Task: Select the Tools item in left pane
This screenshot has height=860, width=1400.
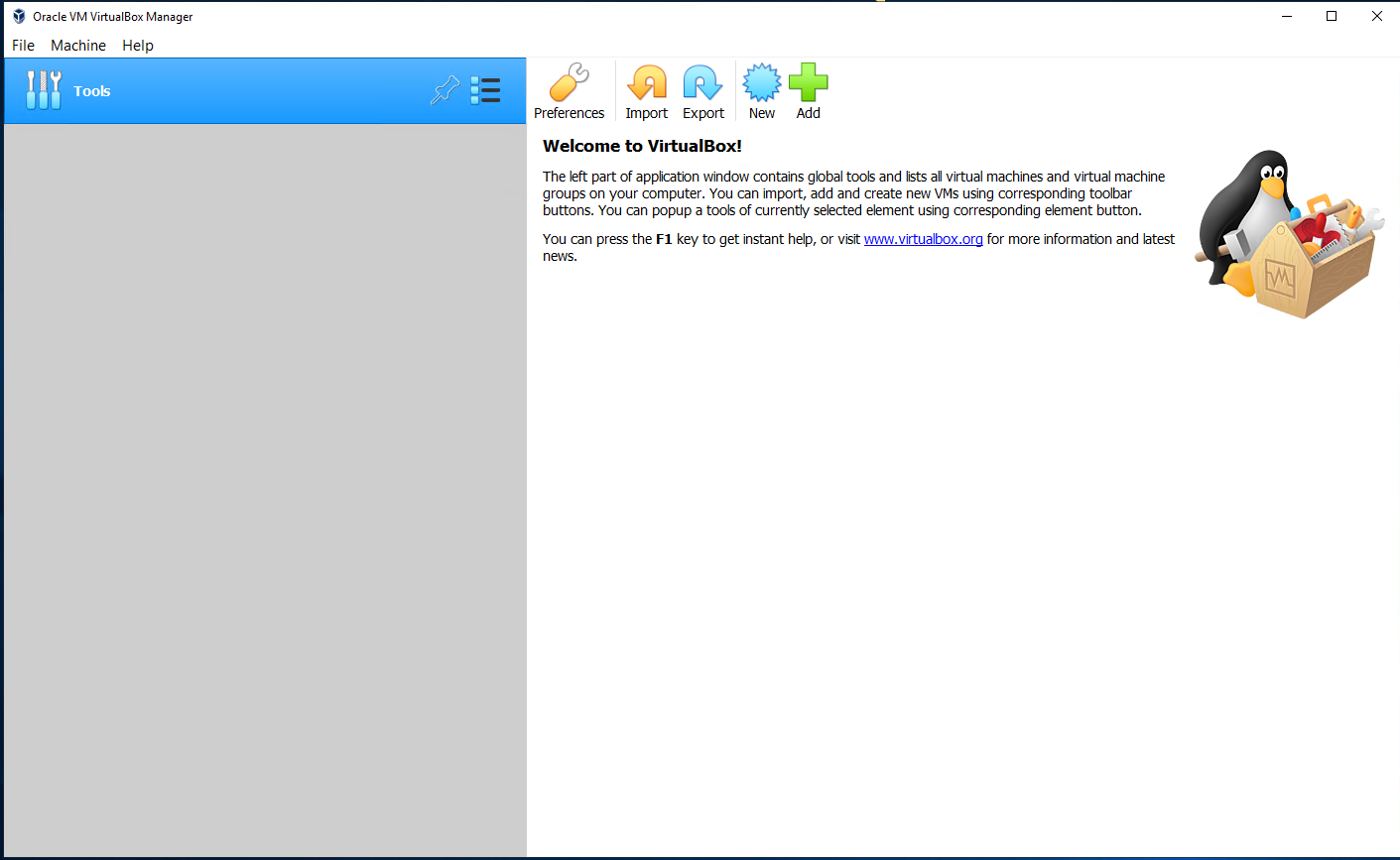Action: [x=265, y=90]
